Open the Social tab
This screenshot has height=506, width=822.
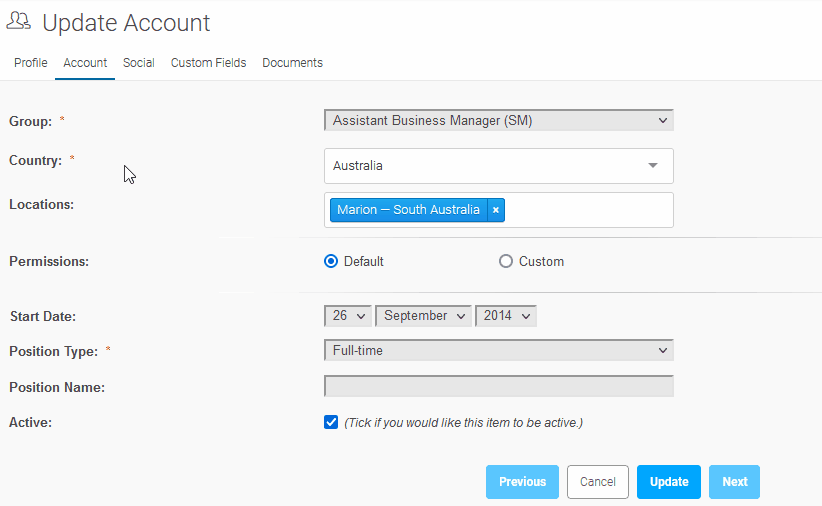coord(138,63)
